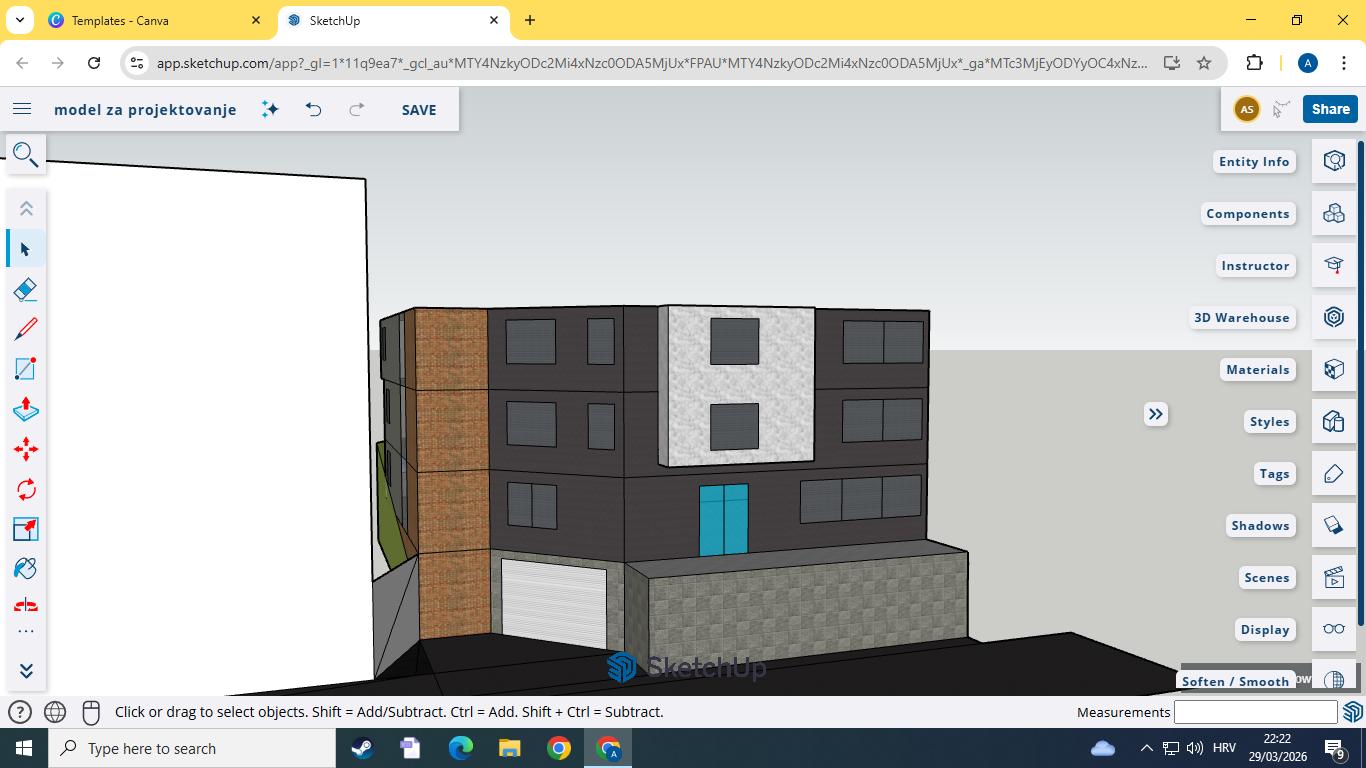Open the hamburger main menu
The width and height of the screenshot is (1366, 768).
click(x=22, y=109)
